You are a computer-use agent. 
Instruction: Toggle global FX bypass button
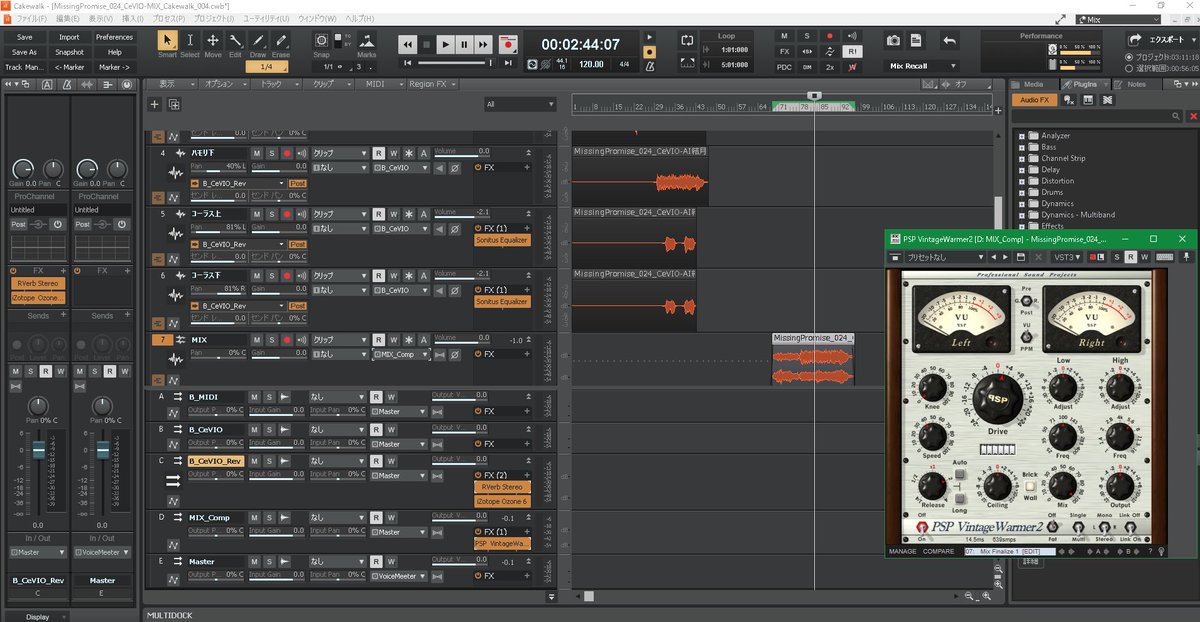coord(784,51)
